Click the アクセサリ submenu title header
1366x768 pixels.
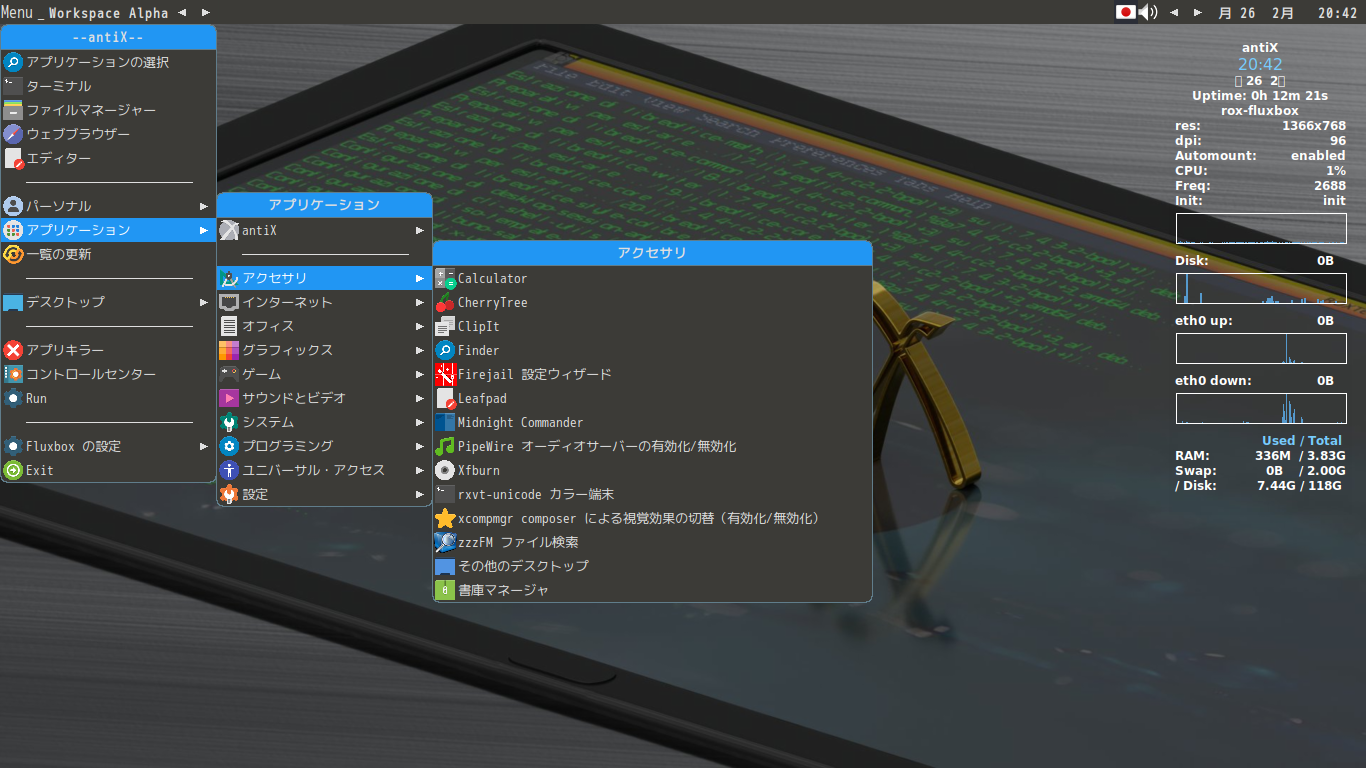coord(652,253)
